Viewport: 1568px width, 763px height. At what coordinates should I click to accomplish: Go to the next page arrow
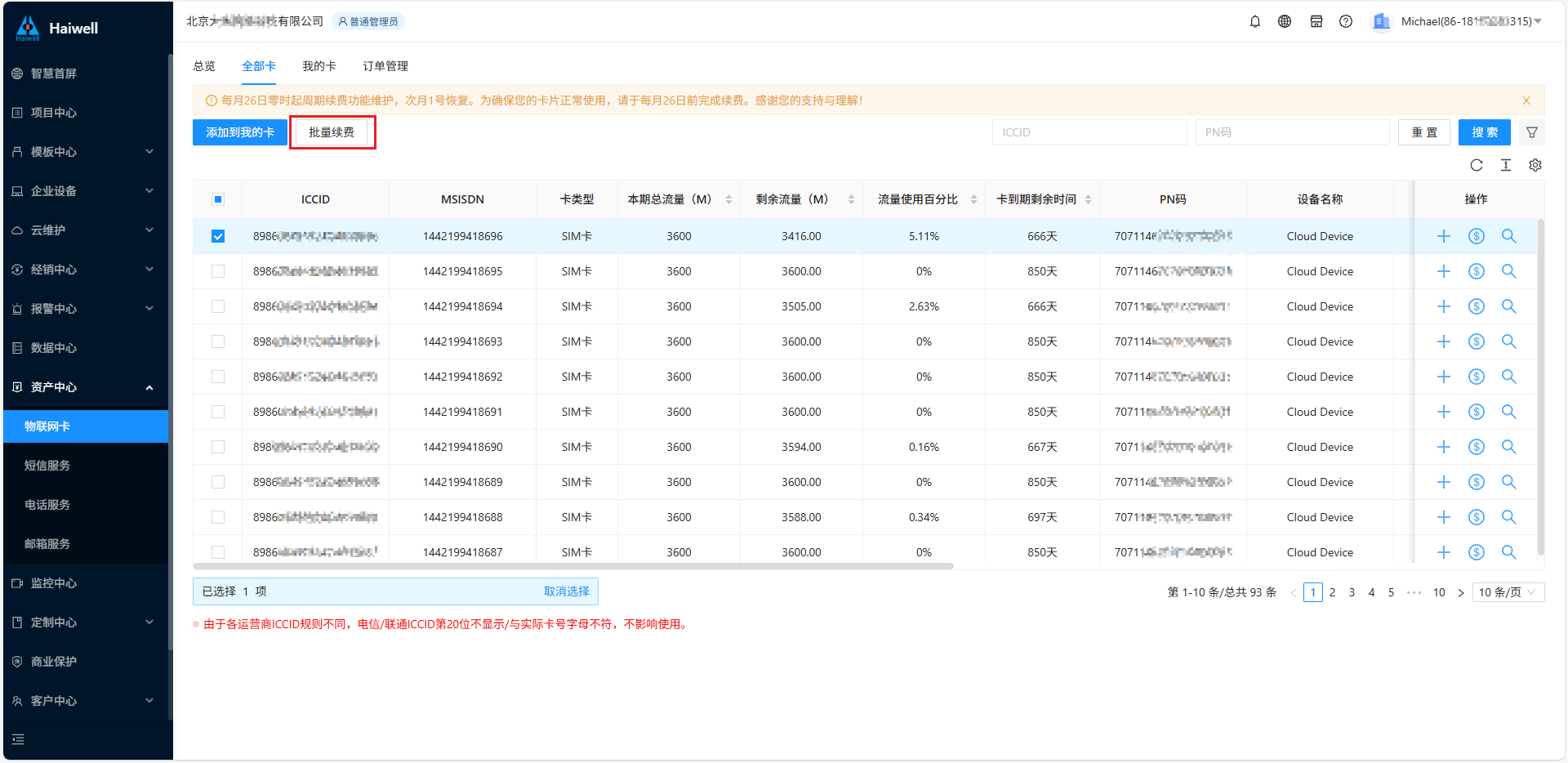[x=1461, y=592]
